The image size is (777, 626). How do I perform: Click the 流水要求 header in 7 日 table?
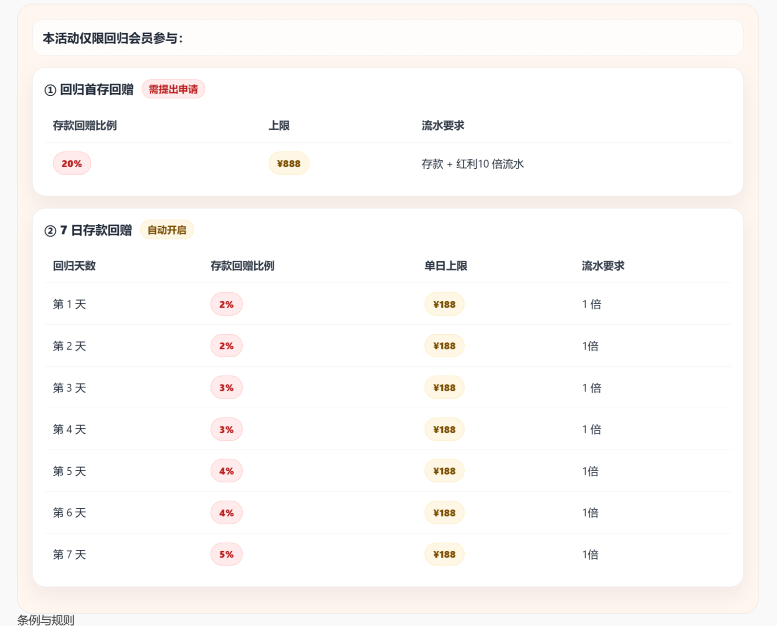[603, 266]
